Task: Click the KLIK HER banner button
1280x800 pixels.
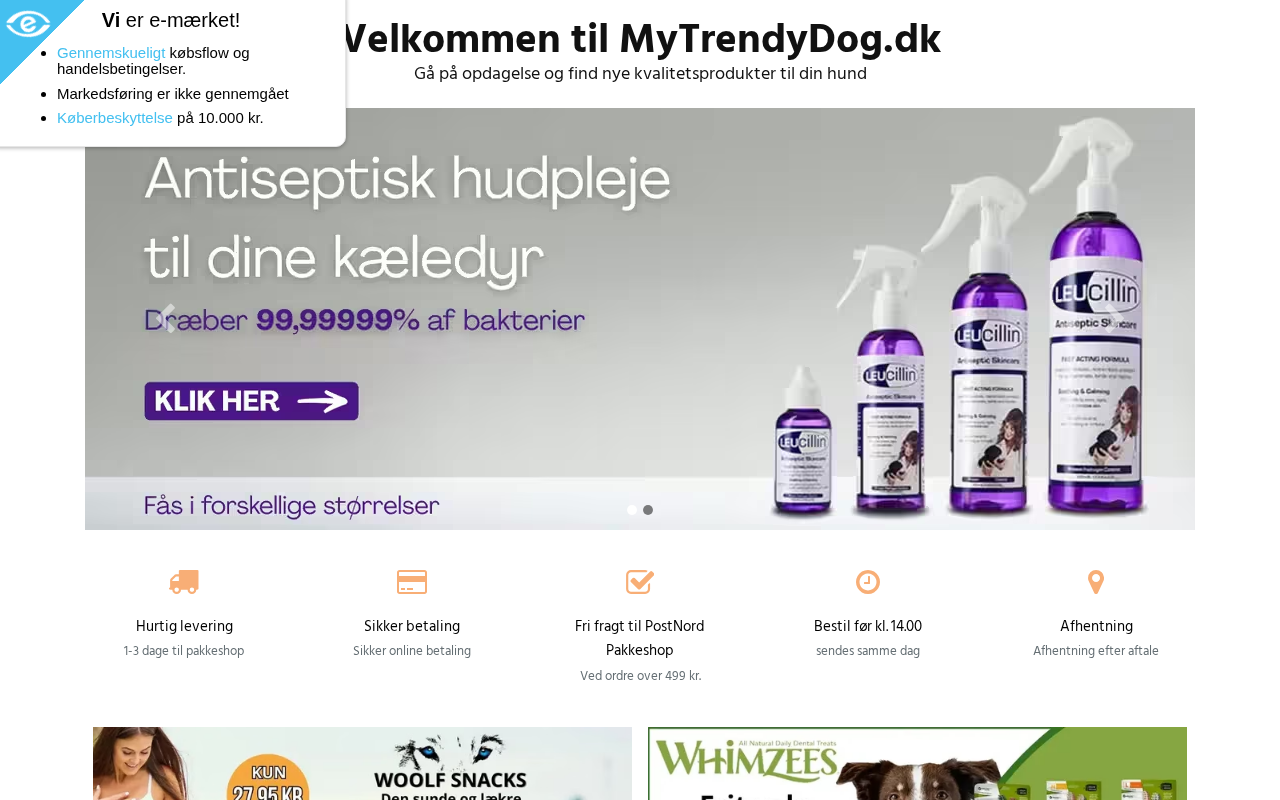Action: [x=252, y=401]
